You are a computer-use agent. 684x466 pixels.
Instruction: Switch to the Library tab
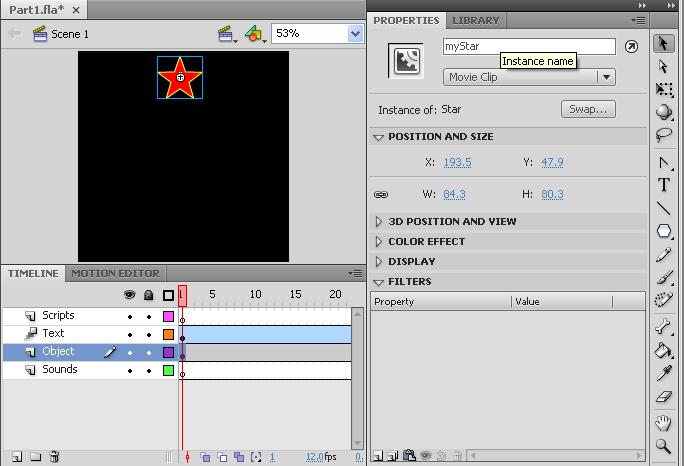[475, 21]
